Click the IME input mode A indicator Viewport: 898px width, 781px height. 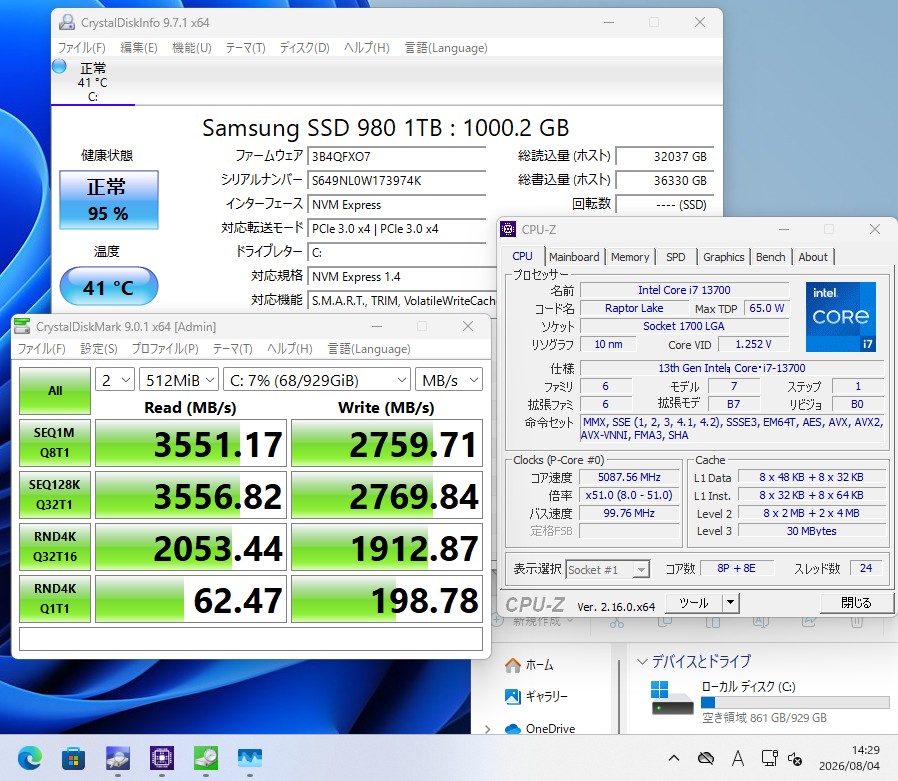click(738, 759)
